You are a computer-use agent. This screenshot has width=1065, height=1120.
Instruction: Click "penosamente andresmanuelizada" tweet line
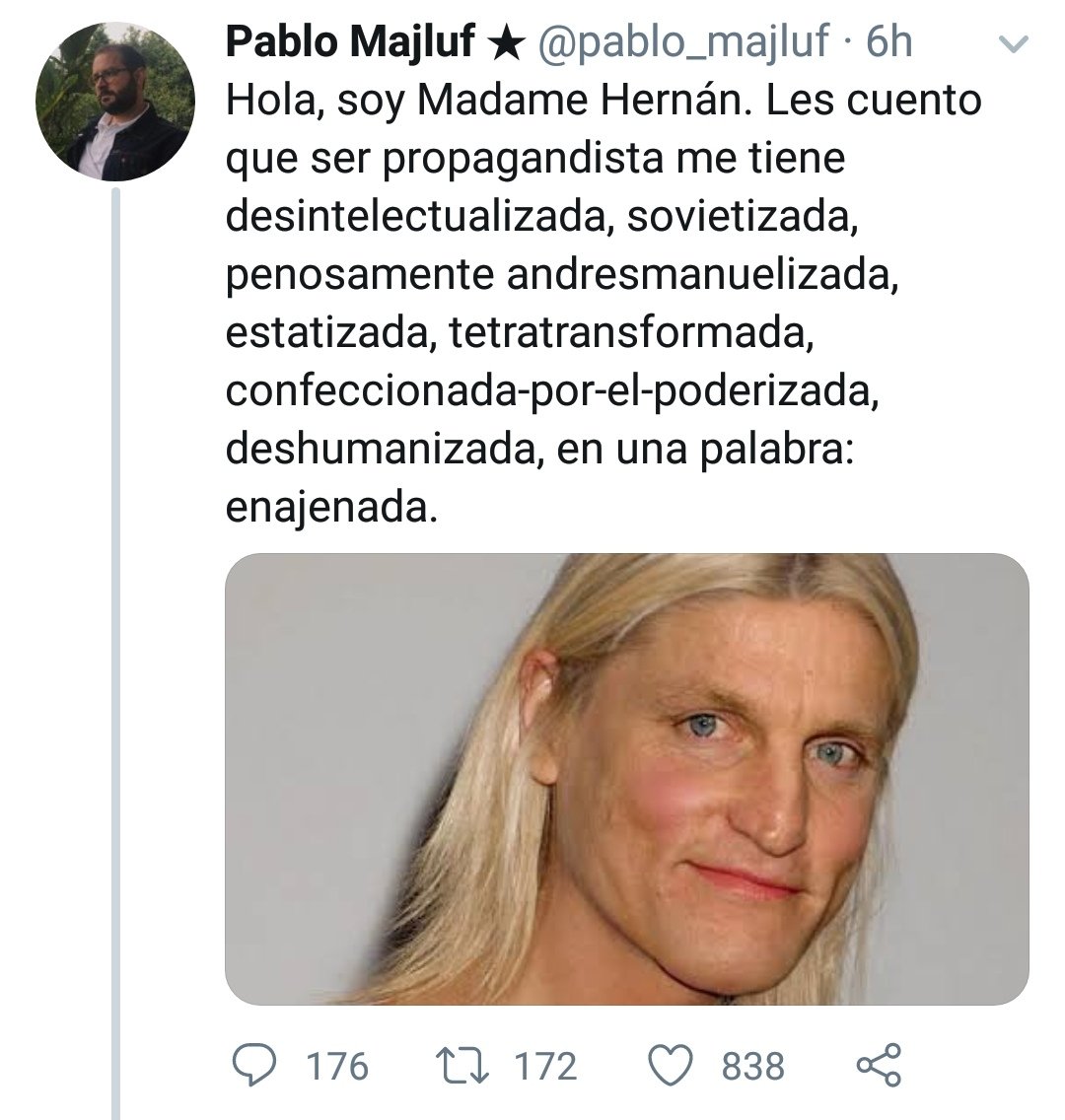coord(562,275)
